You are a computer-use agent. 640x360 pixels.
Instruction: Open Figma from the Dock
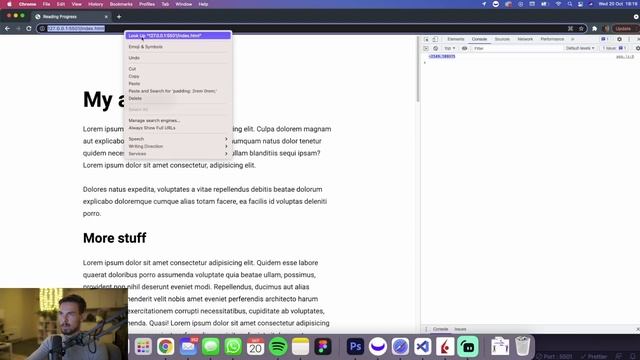[x=323, y=347]
